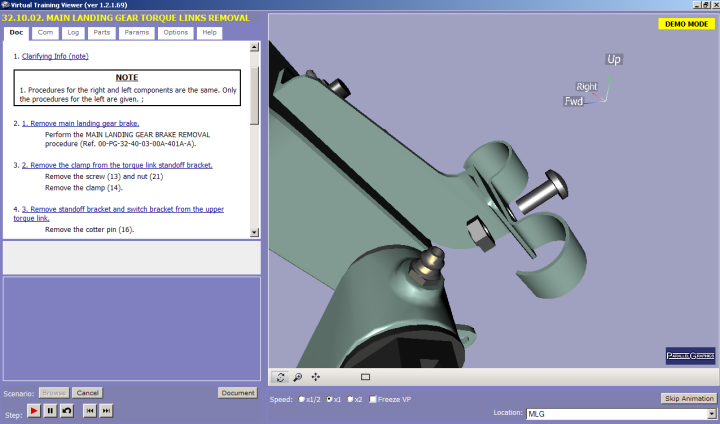Set animation speed to x1/2
Screen dimensions: 720x424
coord(302,399)
